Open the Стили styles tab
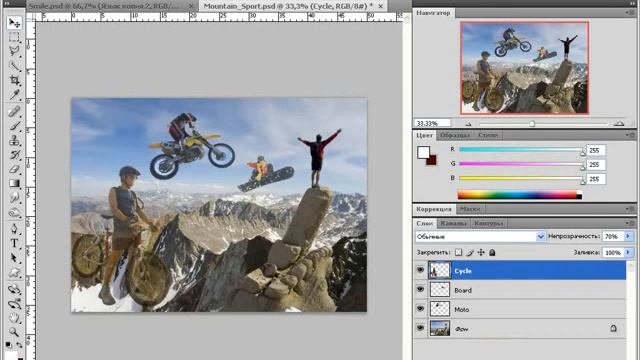640x360 pixels. click(488, 135)
